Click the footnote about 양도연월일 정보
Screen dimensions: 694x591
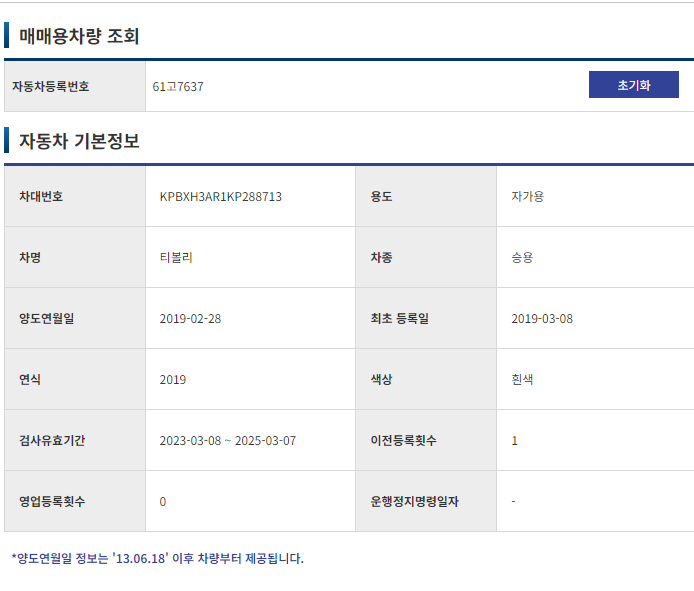[158, 558]
